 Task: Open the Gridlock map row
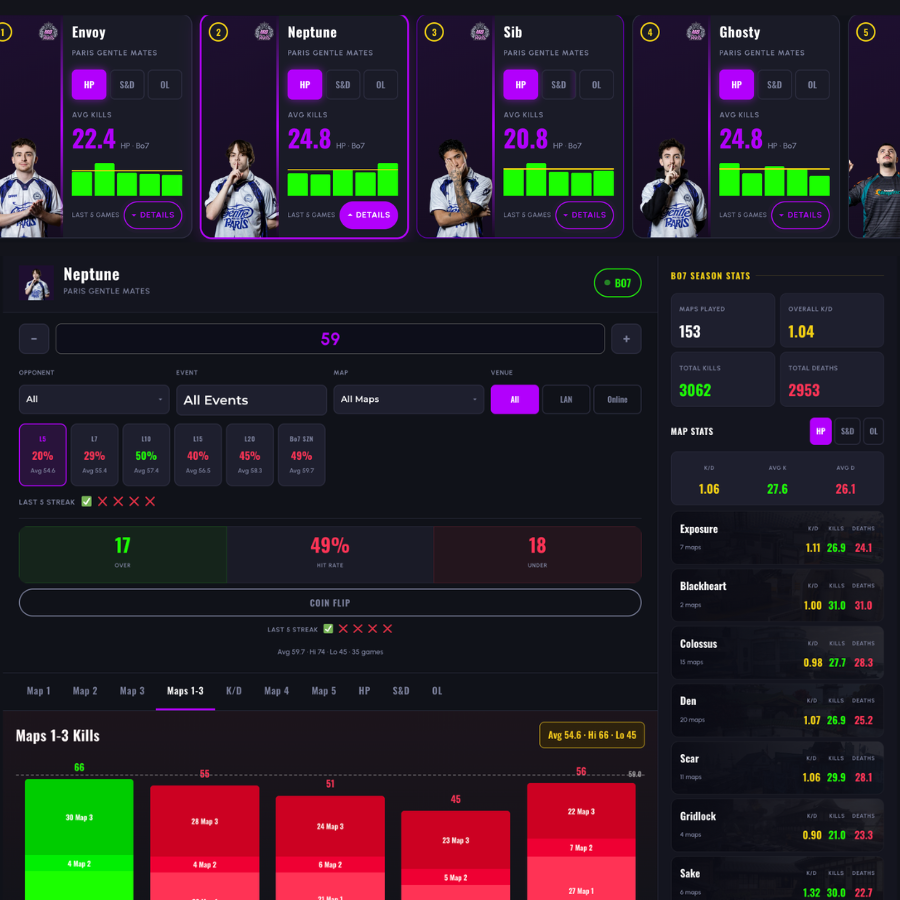[777, 825]
